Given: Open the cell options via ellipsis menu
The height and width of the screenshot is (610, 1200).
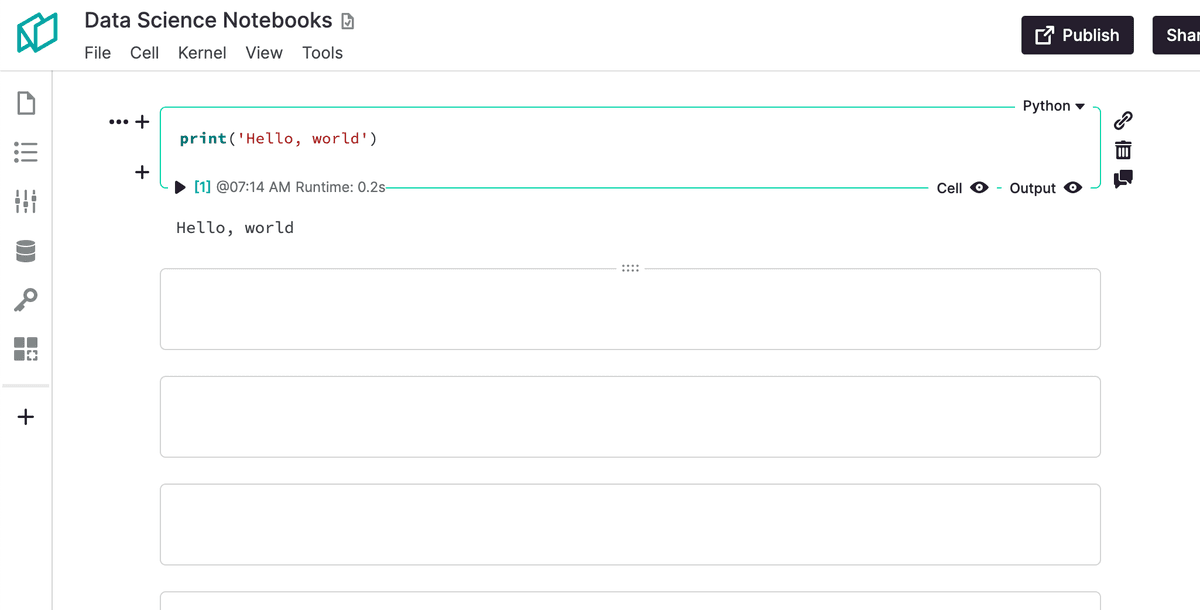Looking at the screenshot, I should pyautogui.click(x=117, y=121).
